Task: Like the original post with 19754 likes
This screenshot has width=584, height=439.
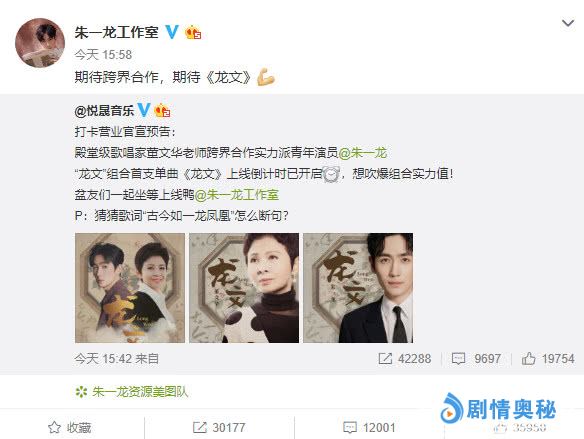Action: click(x=528, y=359)
